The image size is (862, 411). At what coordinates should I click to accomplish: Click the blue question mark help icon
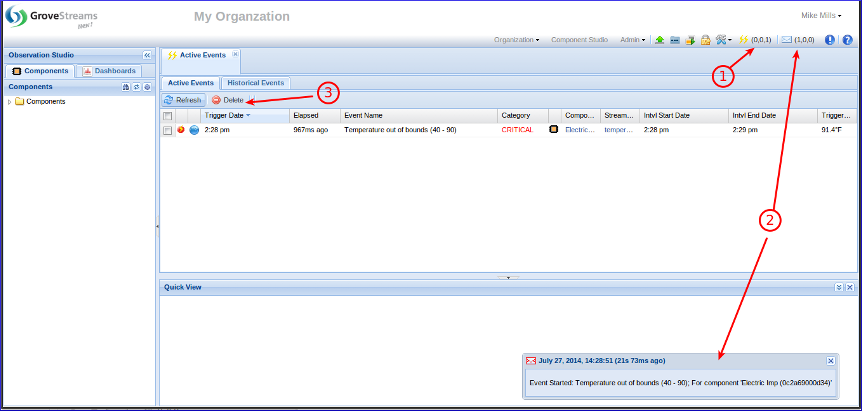click(848, 40)
